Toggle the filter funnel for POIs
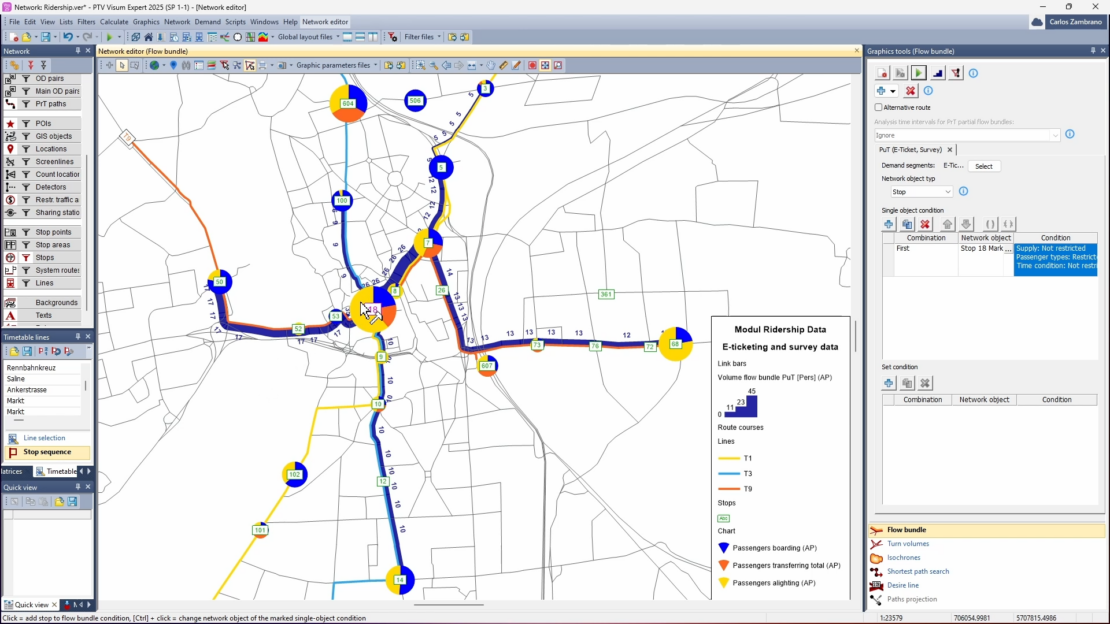1110x624 pixels. [25, 123]
